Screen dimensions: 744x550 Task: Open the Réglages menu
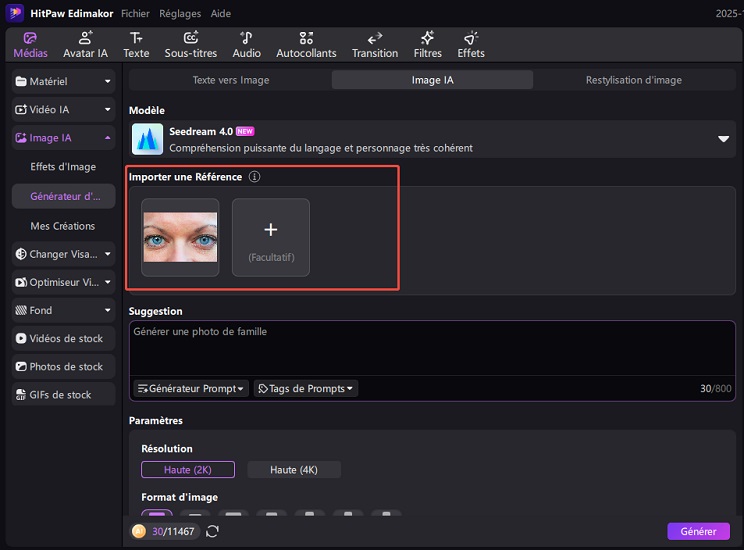point(179,14)
